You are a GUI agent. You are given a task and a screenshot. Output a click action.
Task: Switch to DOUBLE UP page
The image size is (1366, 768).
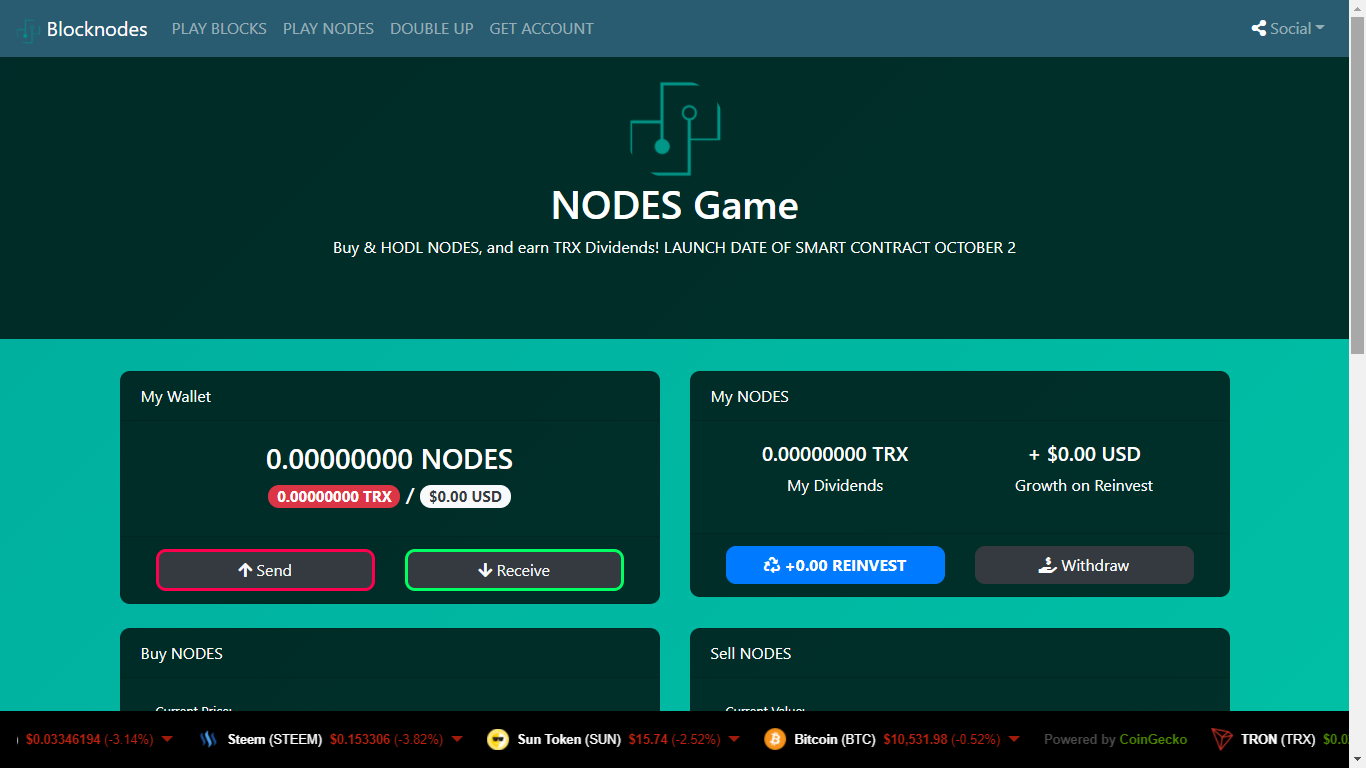431,28
